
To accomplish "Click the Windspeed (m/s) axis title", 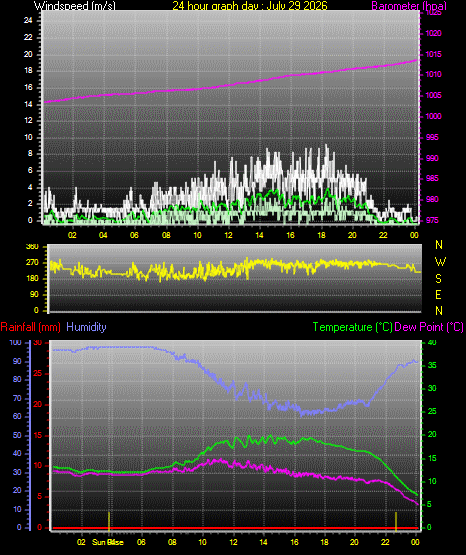I will [75, 5].
